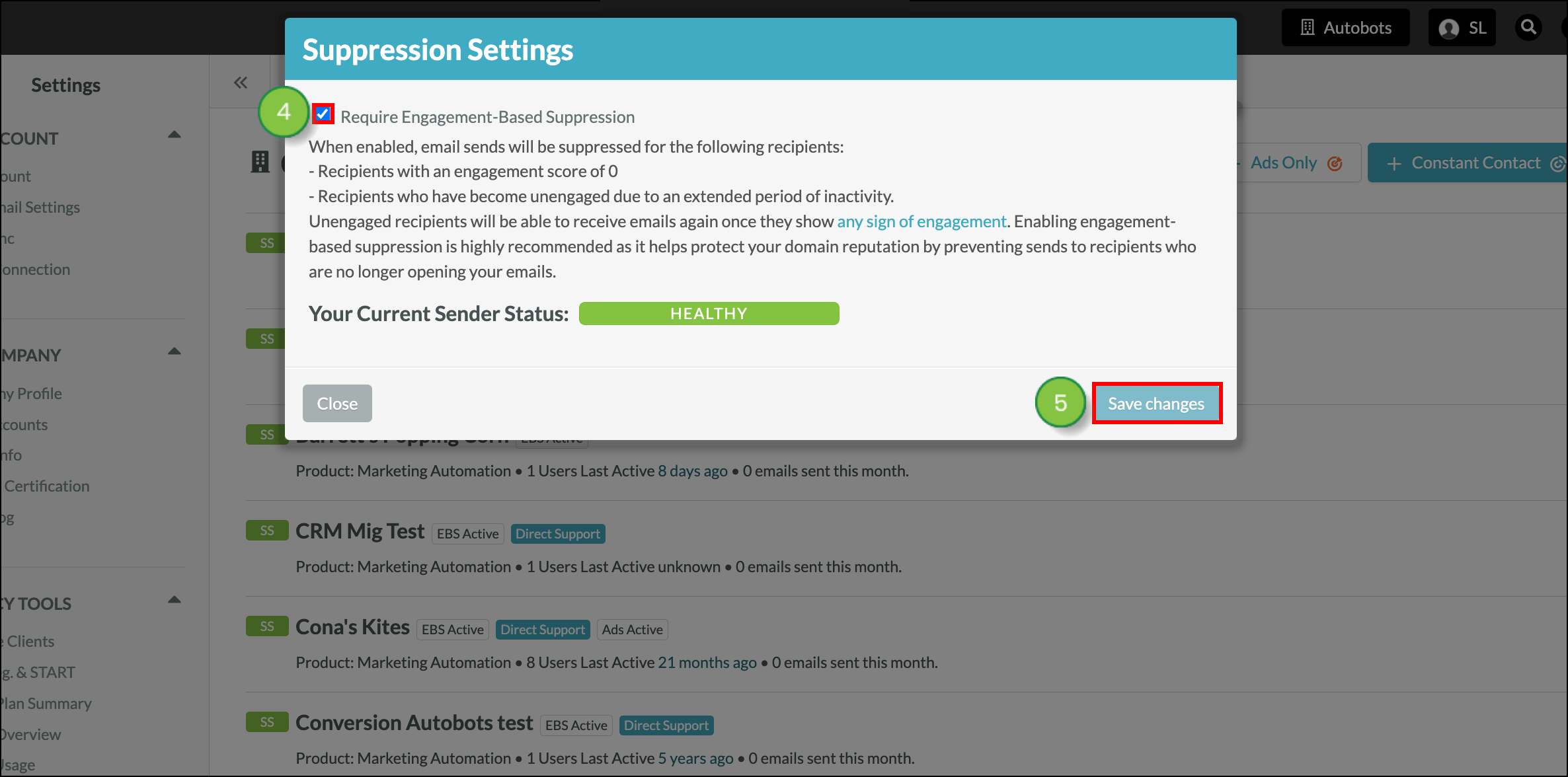The image size is (1568, 777).
Task: Open the Cona's Kites client
Action: 352,627
